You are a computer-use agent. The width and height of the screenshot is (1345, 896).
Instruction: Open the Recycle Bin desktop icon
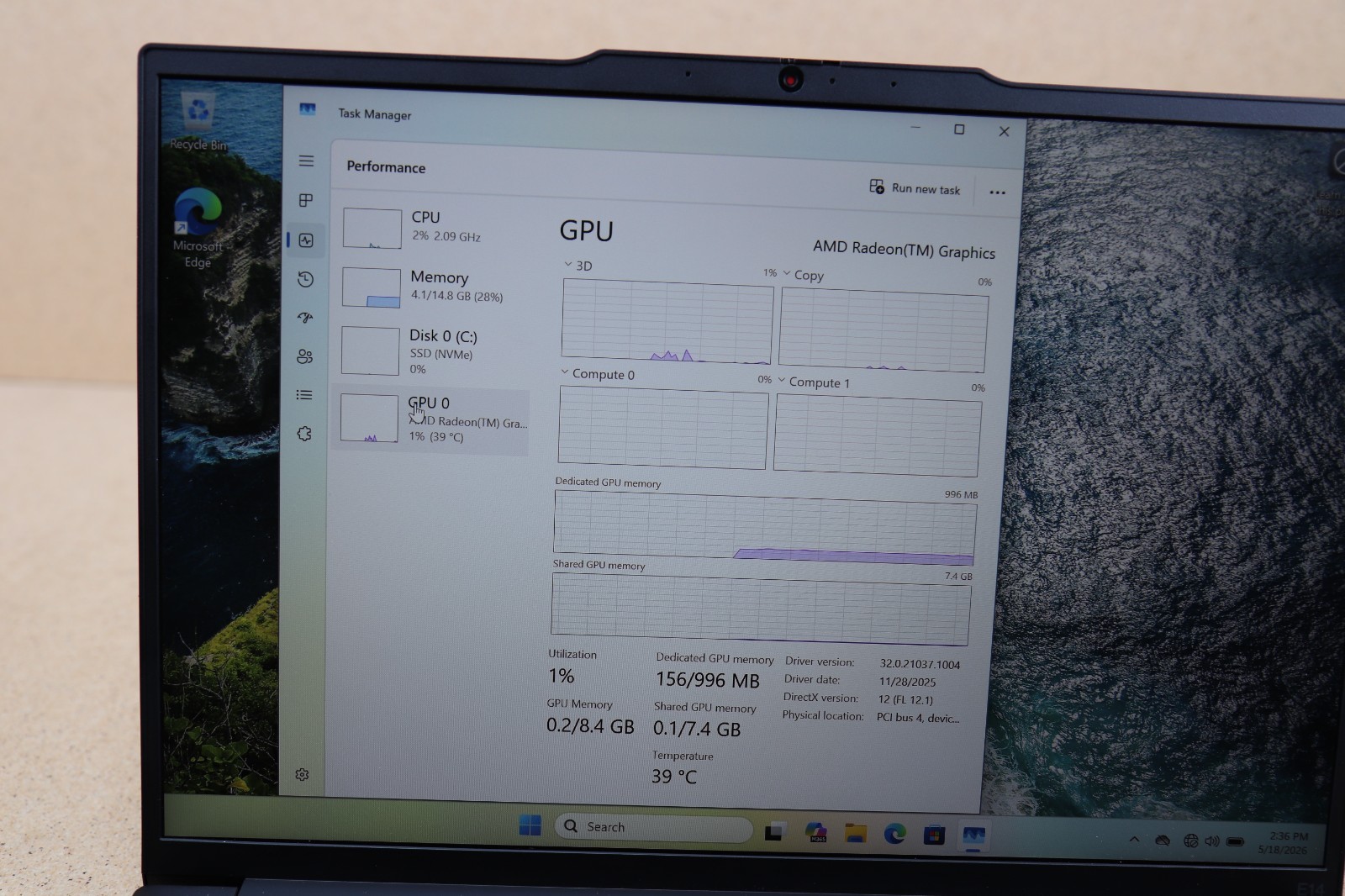click(x=198, y=121)
